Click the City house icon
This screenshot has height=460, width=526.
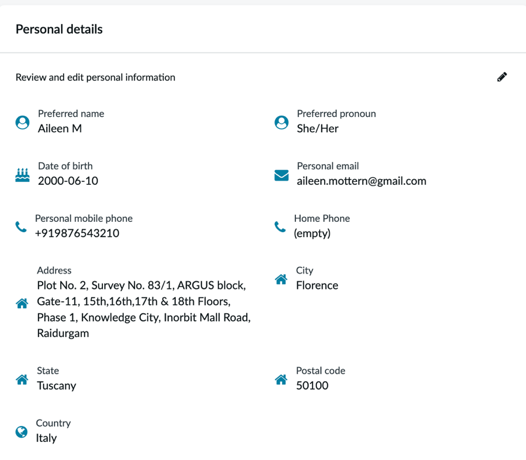[281, 279]
